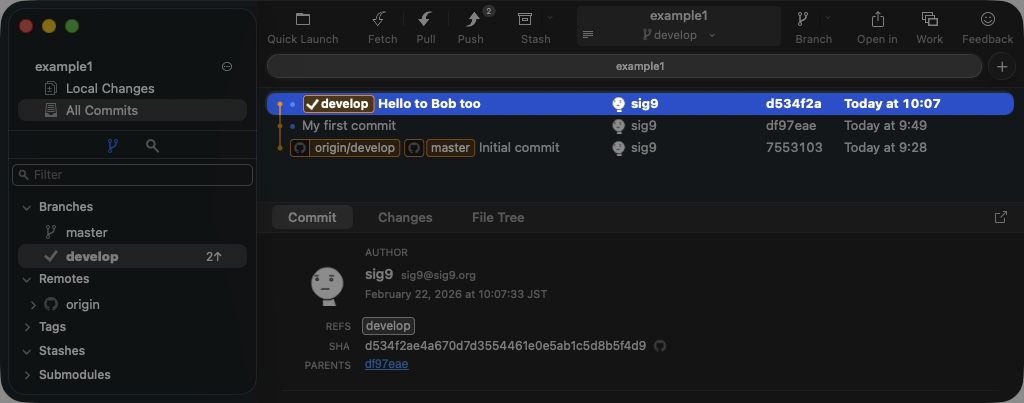Fetch from remote using Fetch icon
1024x403 pixels.
pos(381,20)
